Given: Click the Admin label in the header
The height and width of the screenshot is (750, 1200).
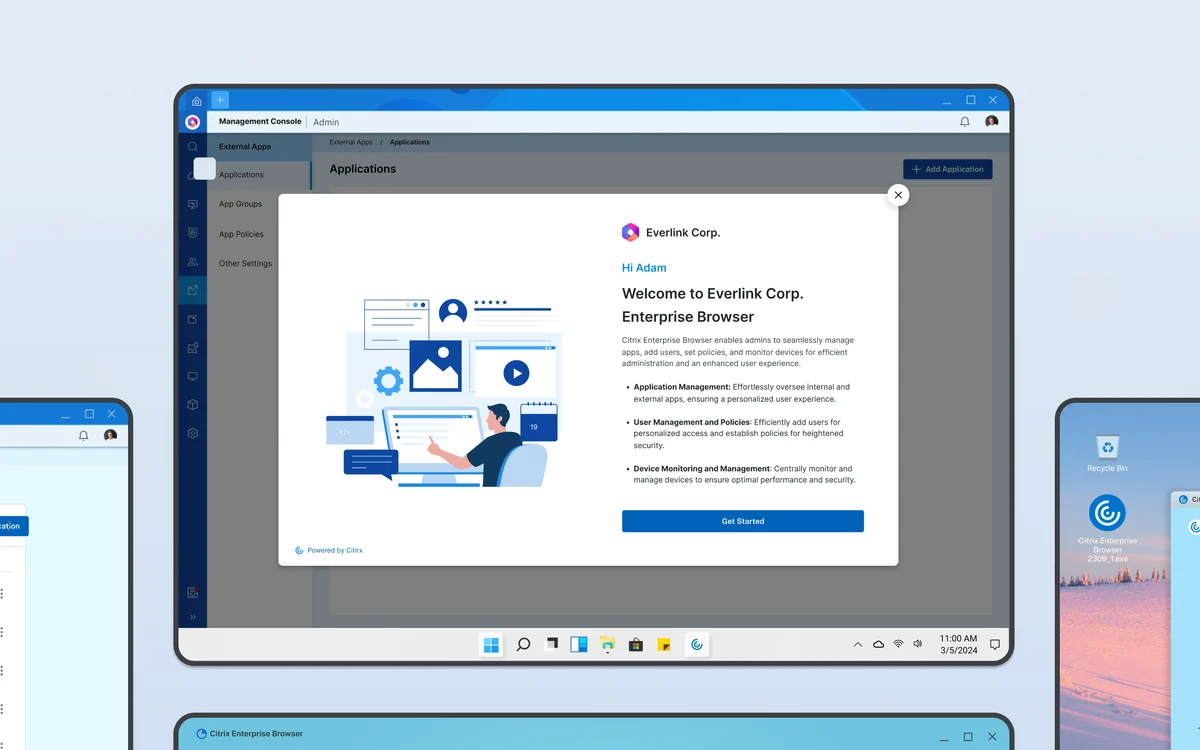Looking at the screenshot, I should click(326, 122).
